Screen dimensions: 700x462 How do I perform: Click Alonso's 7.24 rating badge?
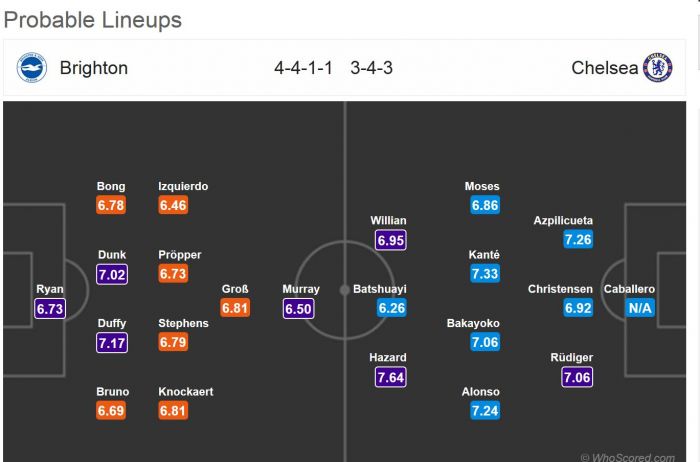click(x=483, y=410)
